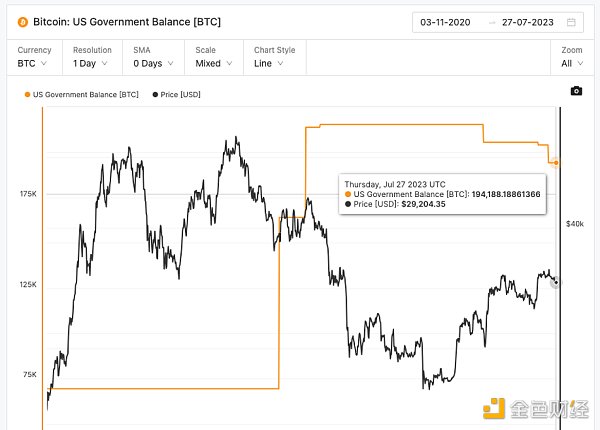Click the price line endpoint marker

click(557, 283)
